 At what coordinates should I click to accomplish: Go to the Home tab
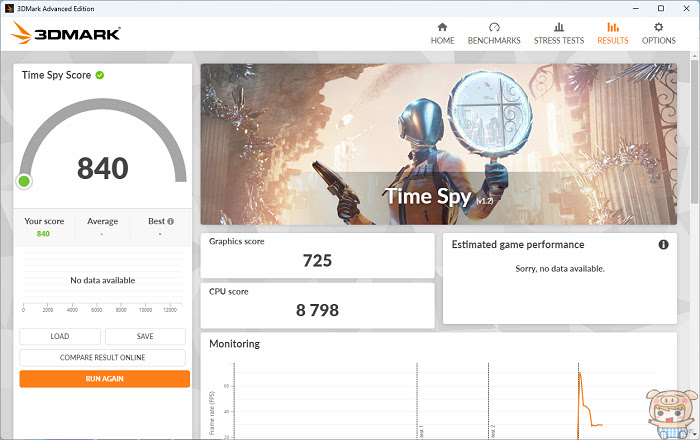[442, 34]
